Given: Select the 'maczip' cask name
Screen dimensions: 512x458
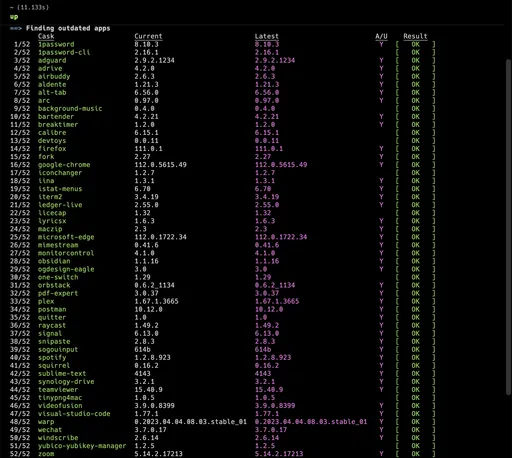Looking at the screenshot, I should click(50, 229).
